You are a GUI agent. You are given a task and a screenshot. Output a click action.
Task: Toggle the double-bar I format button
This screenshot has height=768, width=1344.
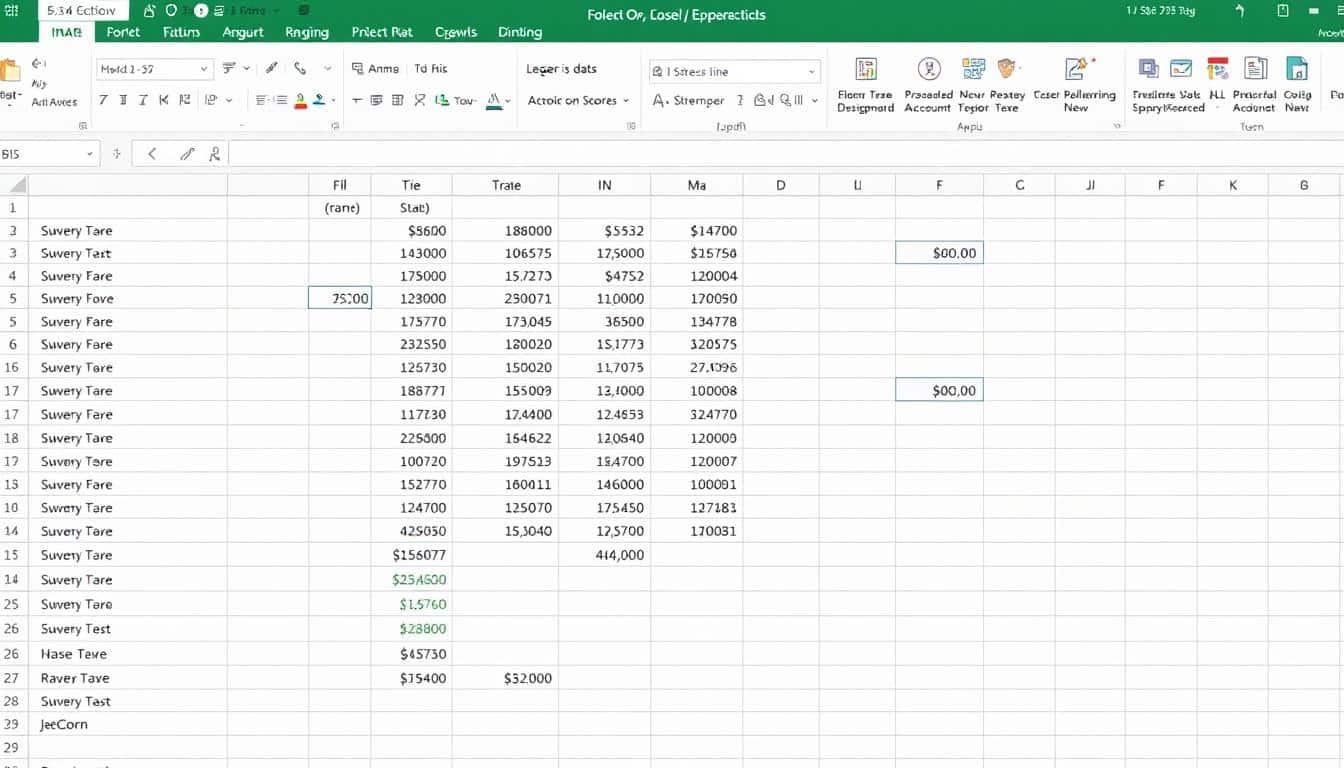[x=123, y=100]
